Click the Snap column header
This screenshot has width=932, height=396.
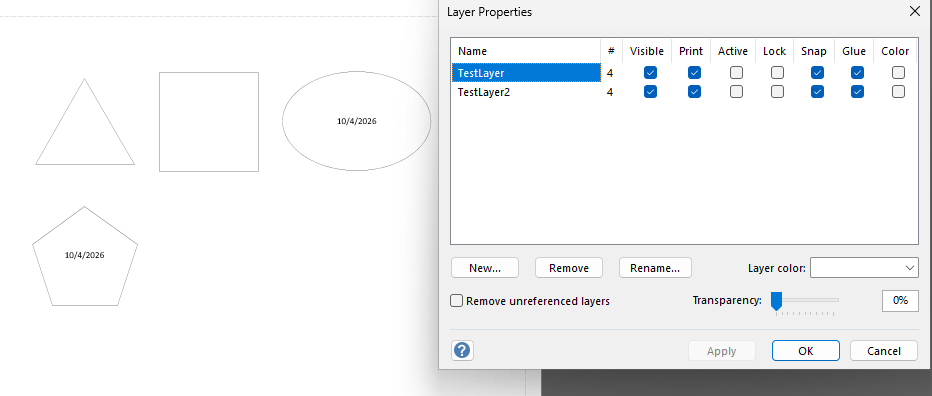point(814,51)
